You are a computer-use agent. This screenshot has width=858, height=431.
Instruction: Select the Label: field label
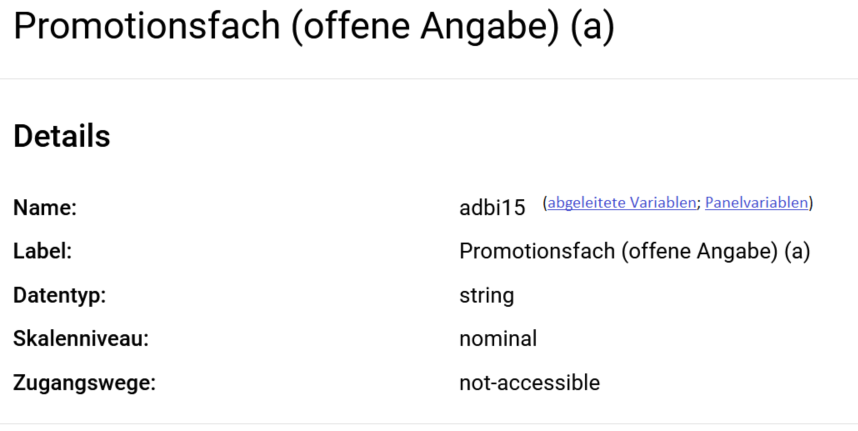click(x=43, y=252)
